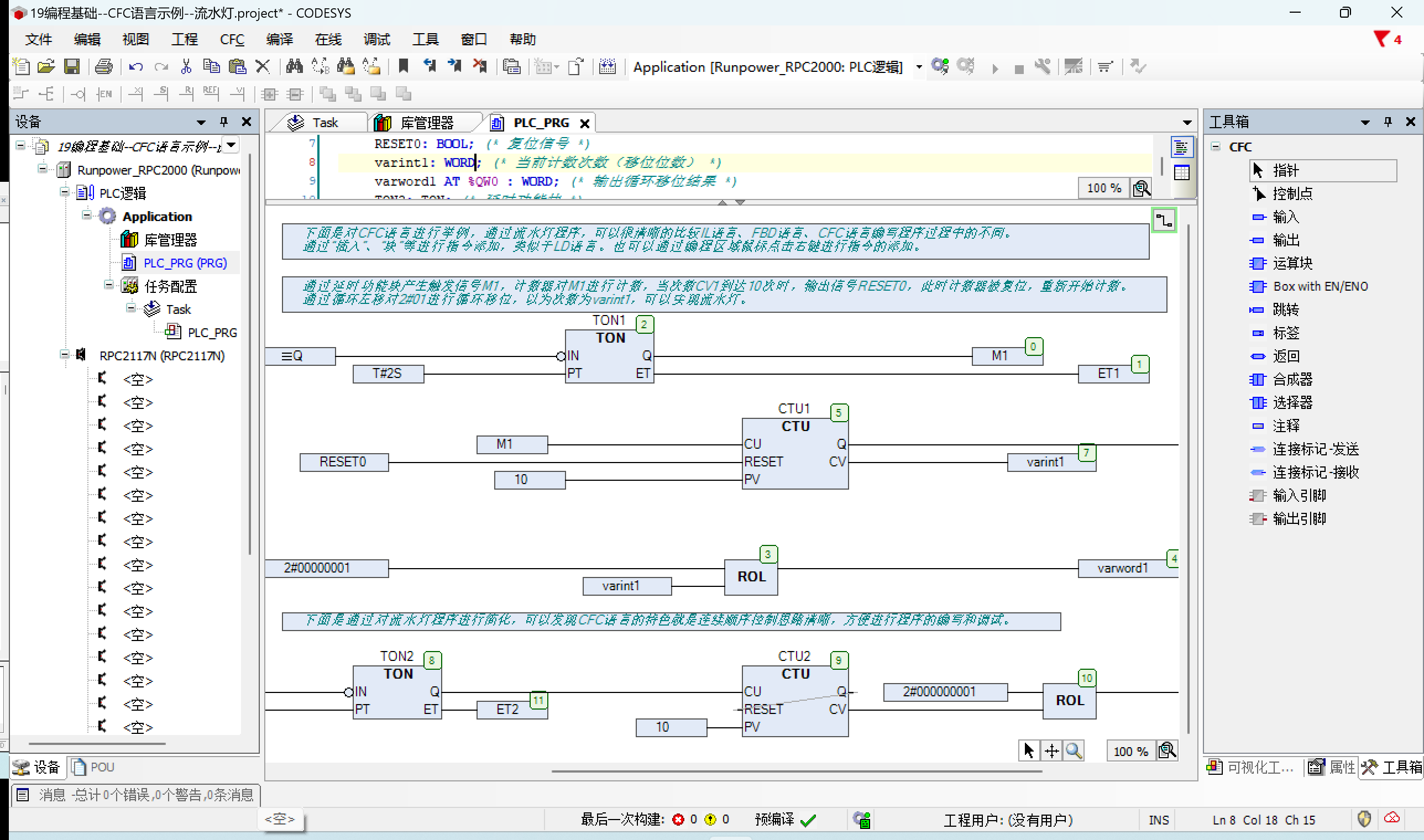The image size is (1424, 840).
Task: Undo the last action
Action: point(135,67)
